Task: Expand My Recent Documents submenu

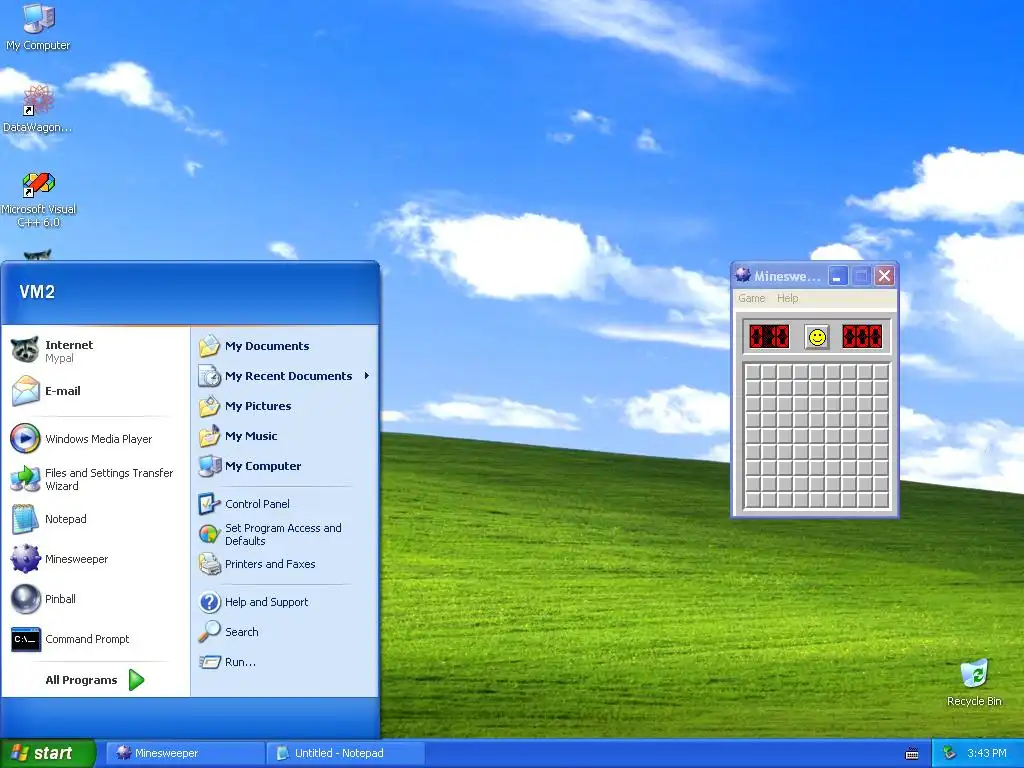Action: click(284, 376)
